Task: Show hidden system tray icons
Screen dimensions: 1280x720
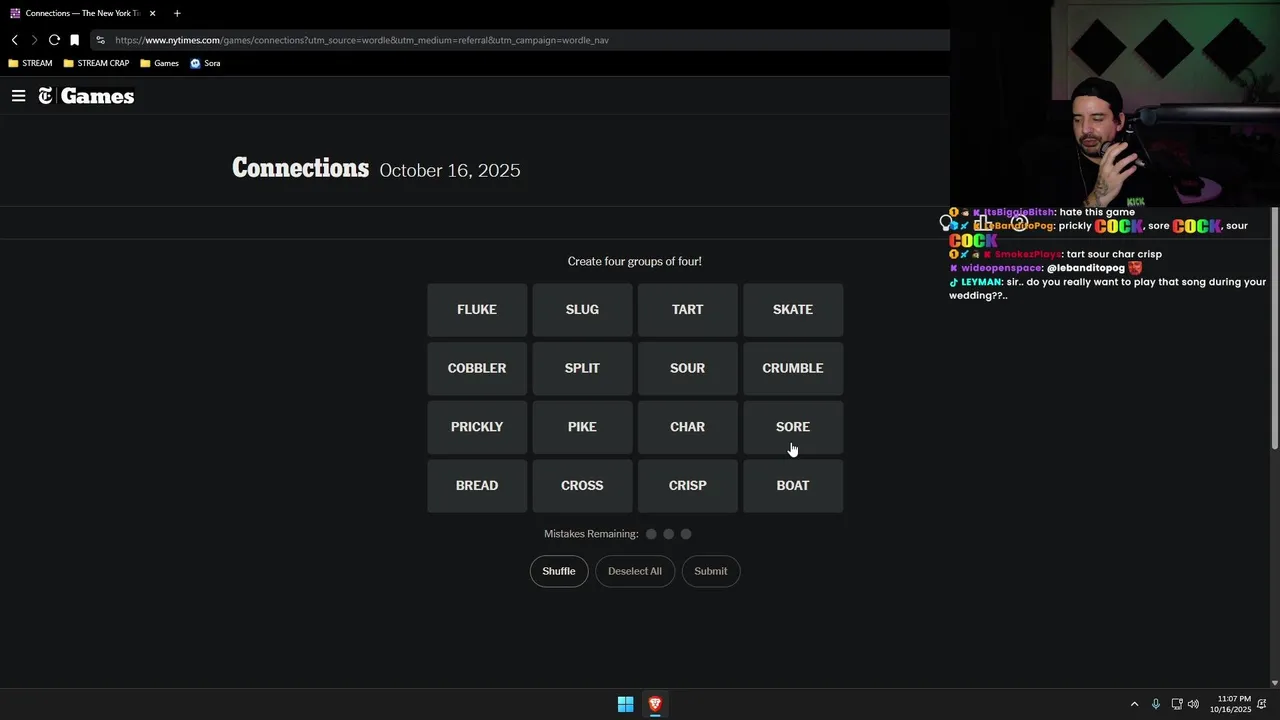Action: pos(1134,704)
